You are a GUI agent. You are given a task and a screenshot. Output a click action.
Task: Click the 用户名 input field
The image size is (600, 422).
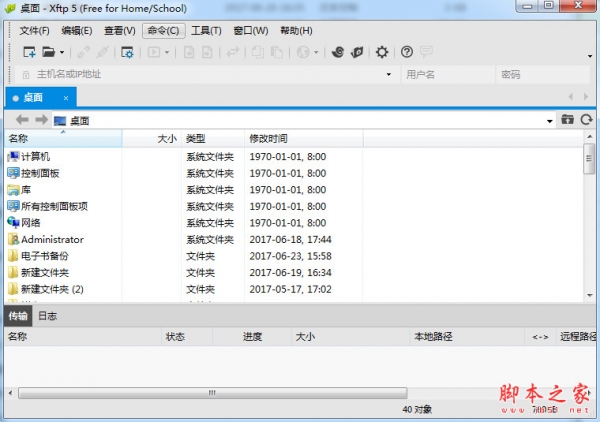coord(448,74)
